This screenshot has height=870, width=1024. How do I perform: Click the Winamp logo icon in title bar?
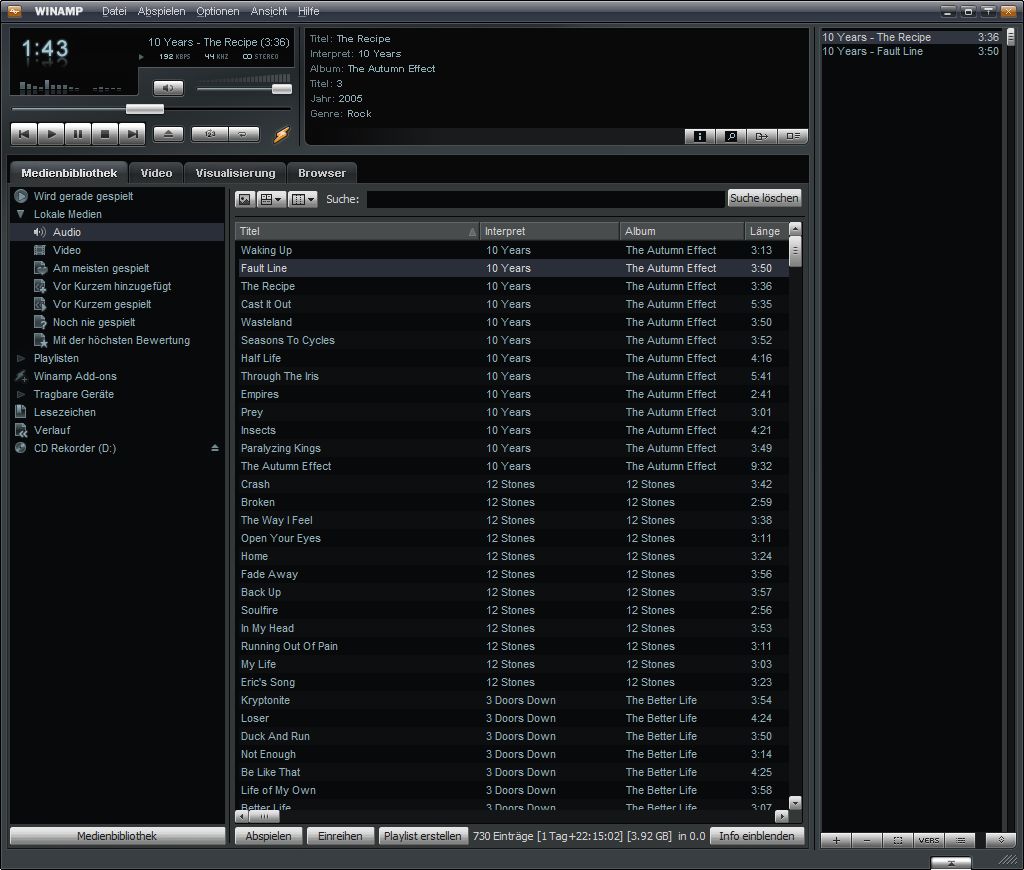pyautogui.click(x=14, y=11)
